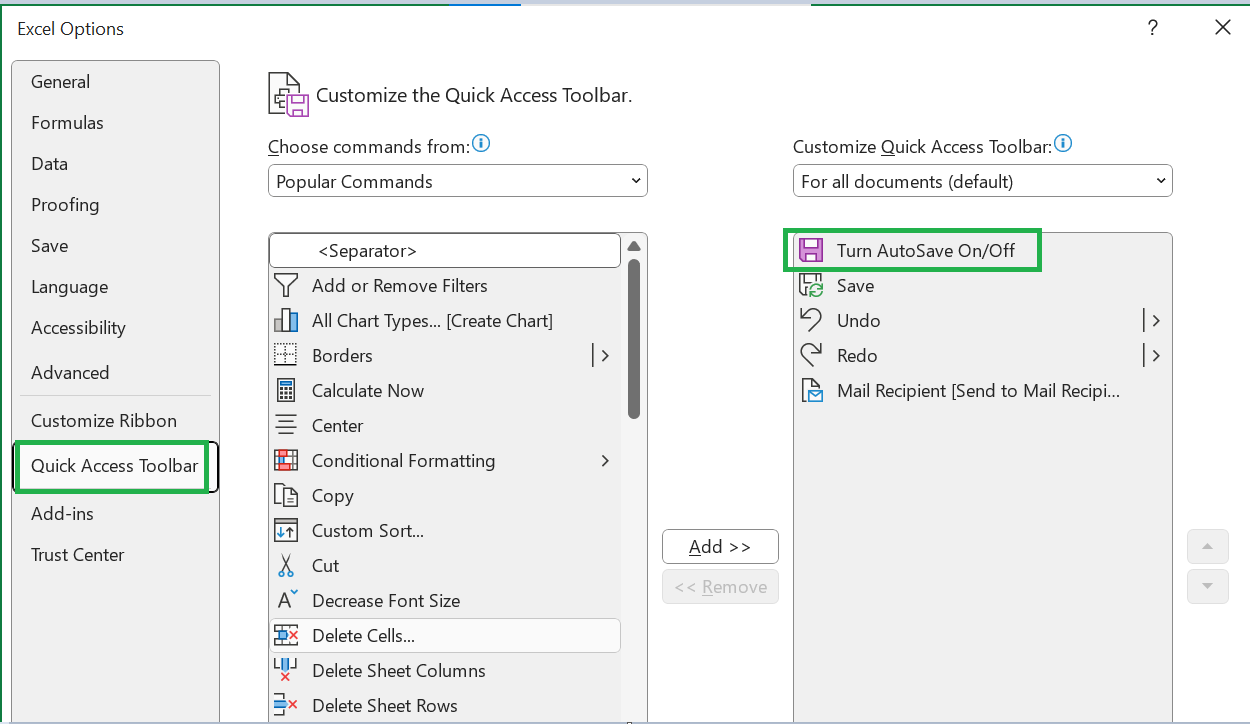The width and height of the screenshot is (1250, 724).
Task: Click the Turn AutoSave On/Off purple icon
Action: click(811, 251)
